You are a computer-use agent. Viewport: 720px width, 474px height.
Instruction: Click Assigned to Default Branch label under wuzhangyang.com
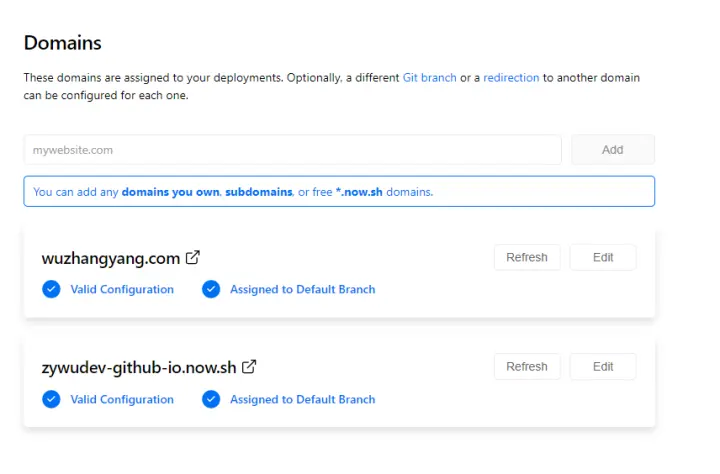(x=303, y=289)
